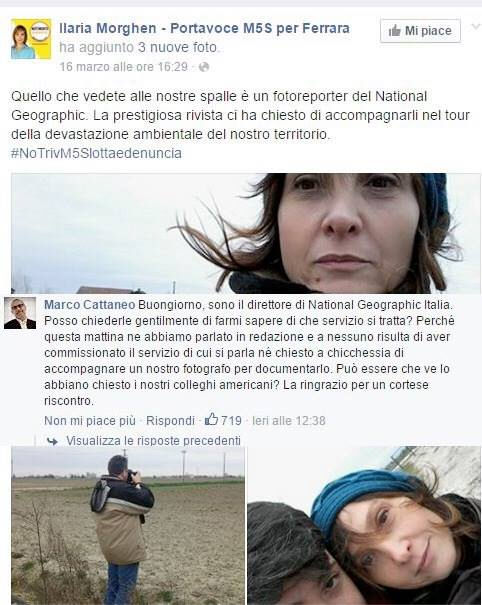Open the Ilaria Morghen page name link
Viewport: 482px width, 605px height.
(204, 28)
